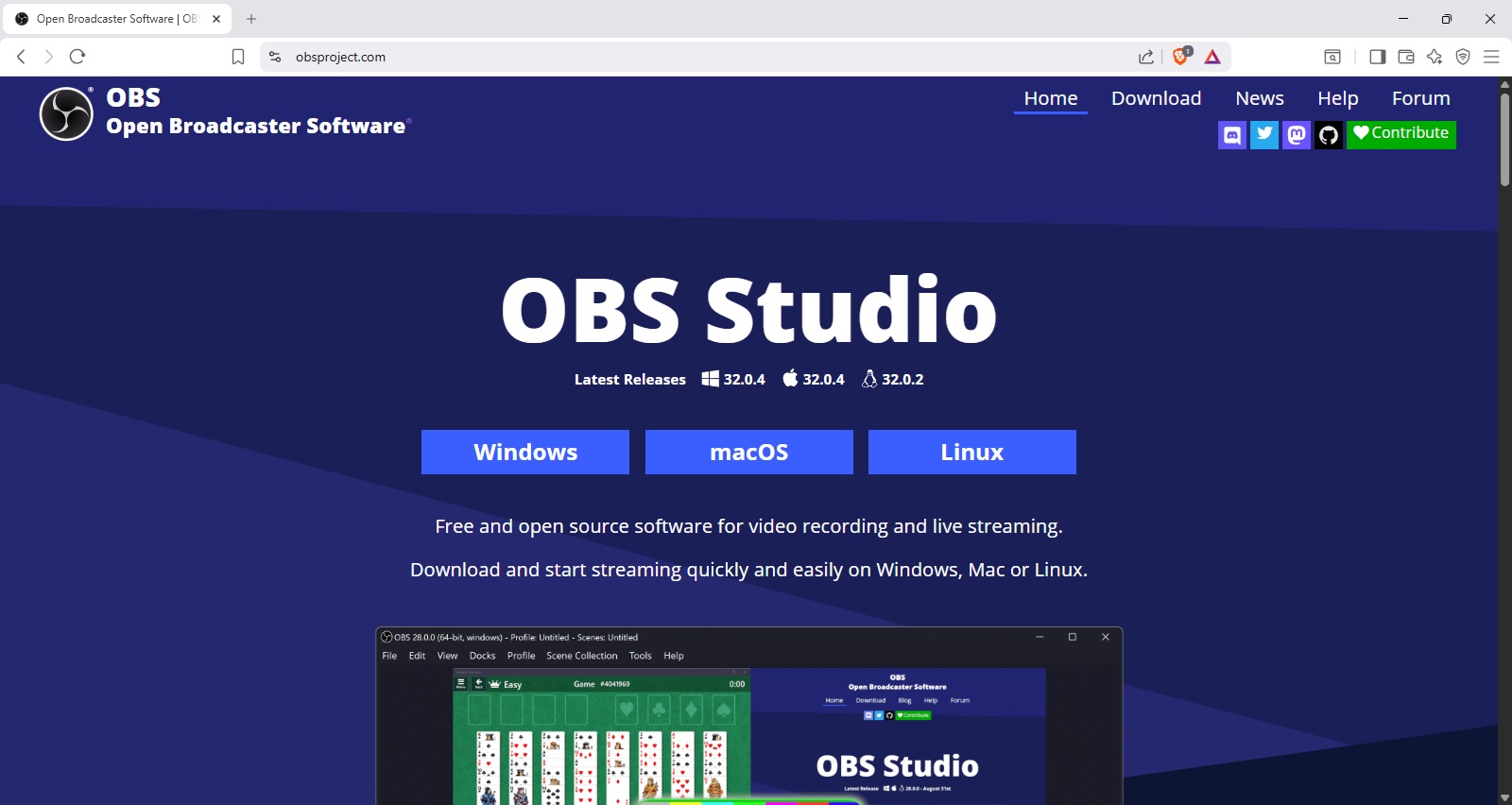Open Brave Rewards triangle icon

click(x=1212, y=57)
